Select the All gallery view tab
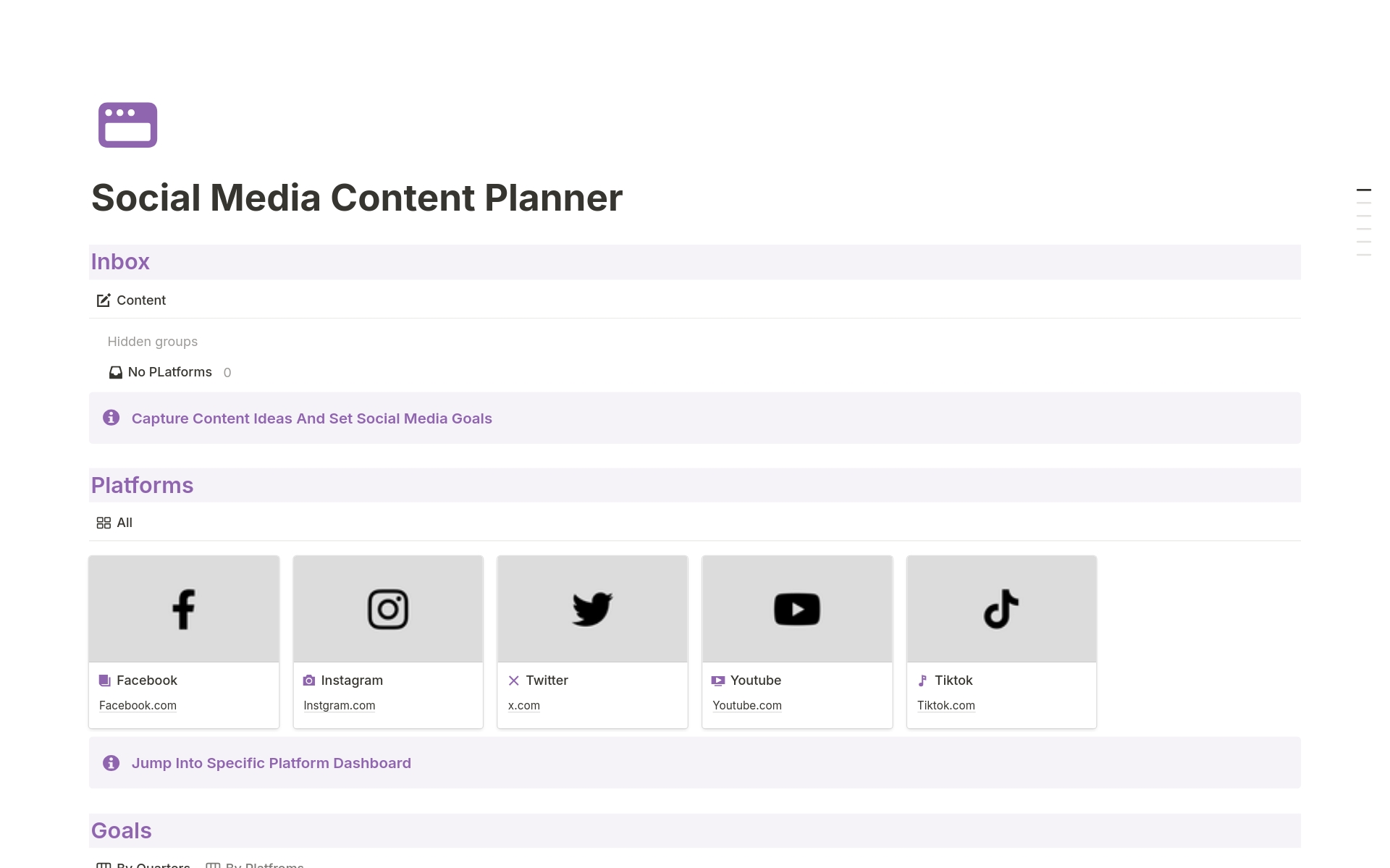 (x=115, y=523)
